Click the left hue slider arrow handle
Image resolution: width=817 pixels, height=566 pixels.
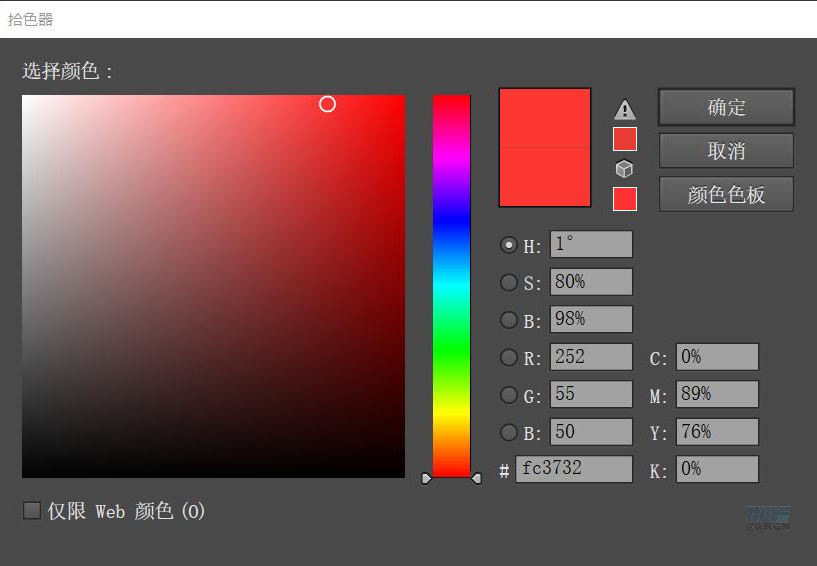click(426, 478)
